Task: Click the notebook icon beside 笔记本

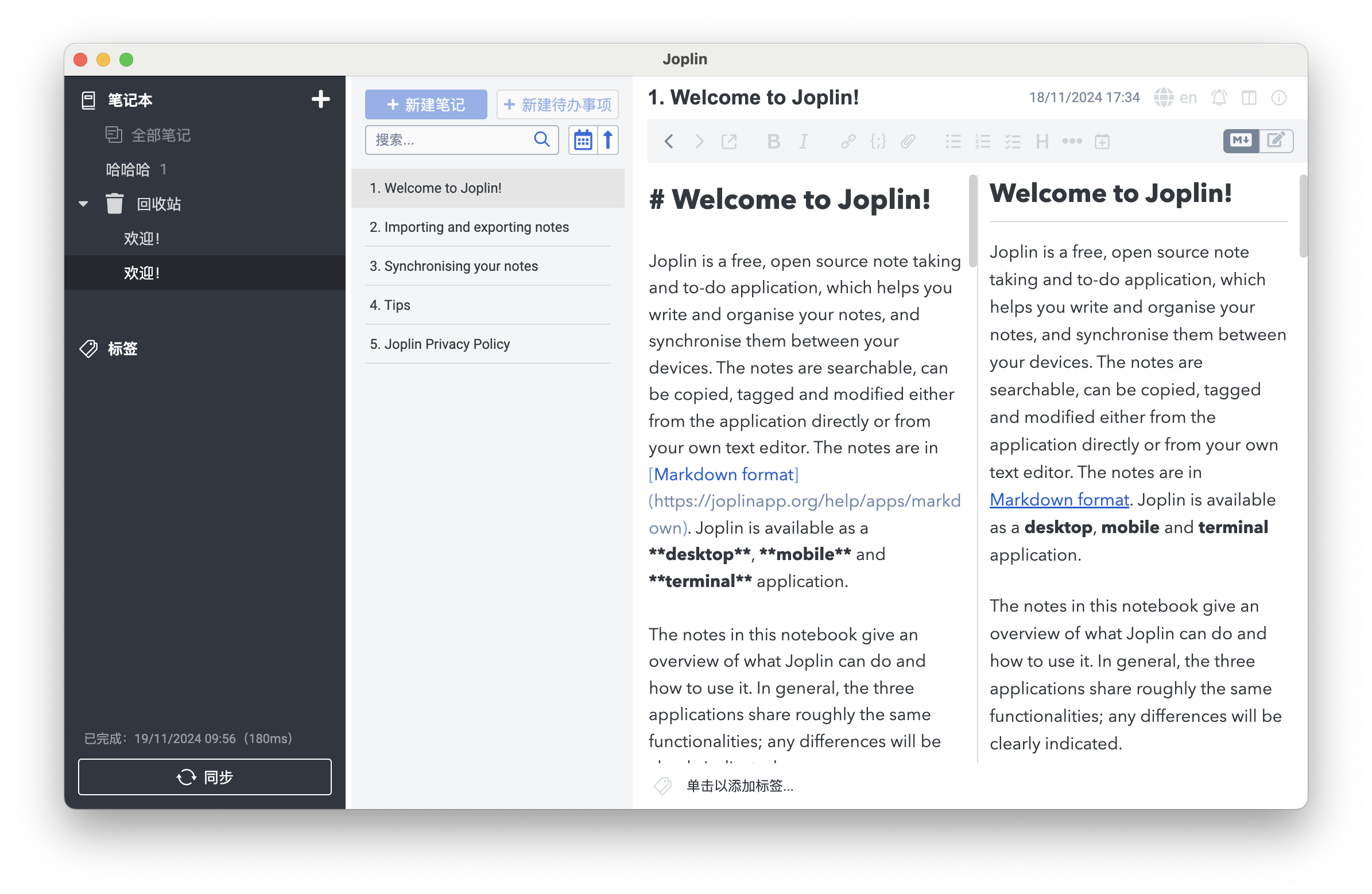Action: pyautogui.click(x=88, y=100)
